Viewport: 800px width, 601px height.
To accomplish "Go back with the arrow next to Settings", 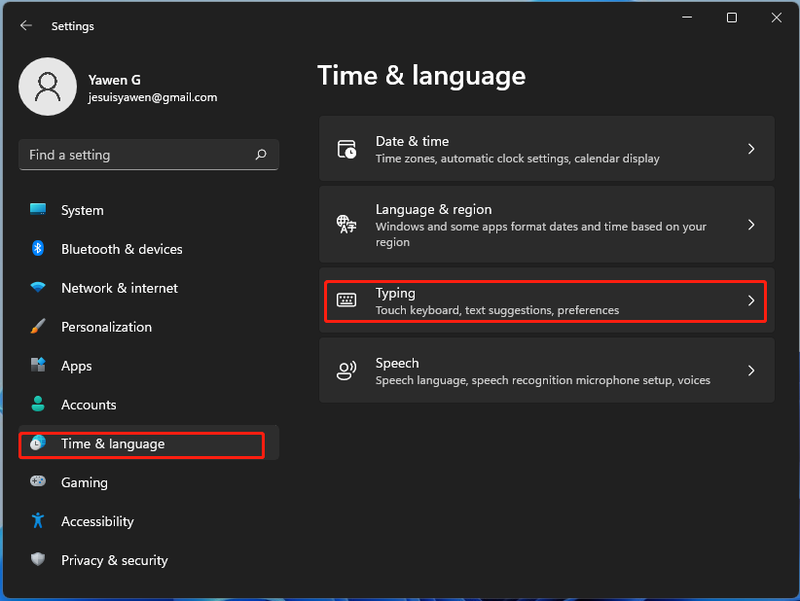I will (26, 26).
